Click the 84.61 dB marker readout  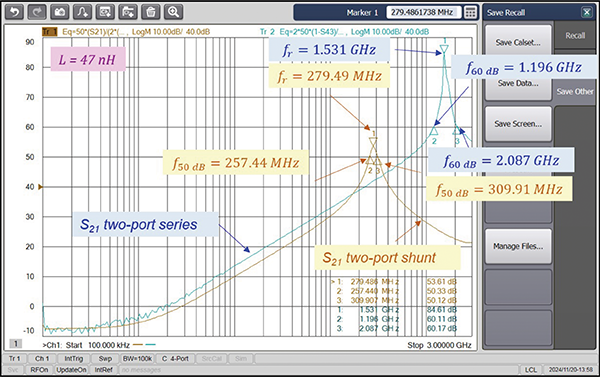442,310
